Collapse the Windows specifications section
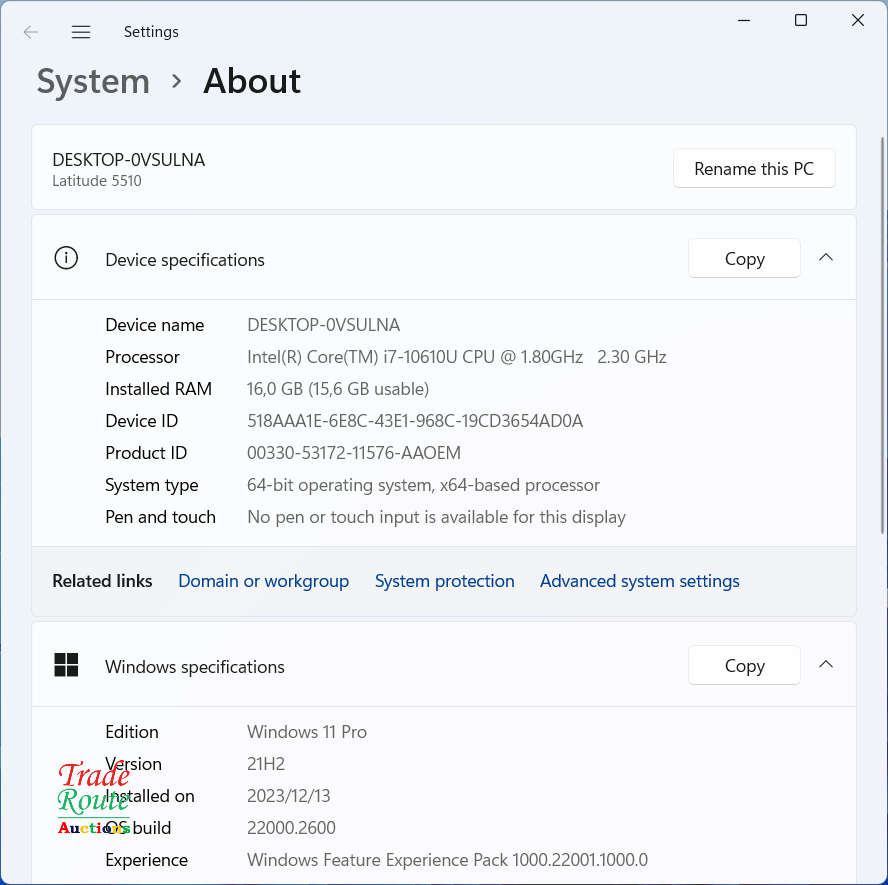This screenshot has height=885, width=888. (x=826, y=664)
